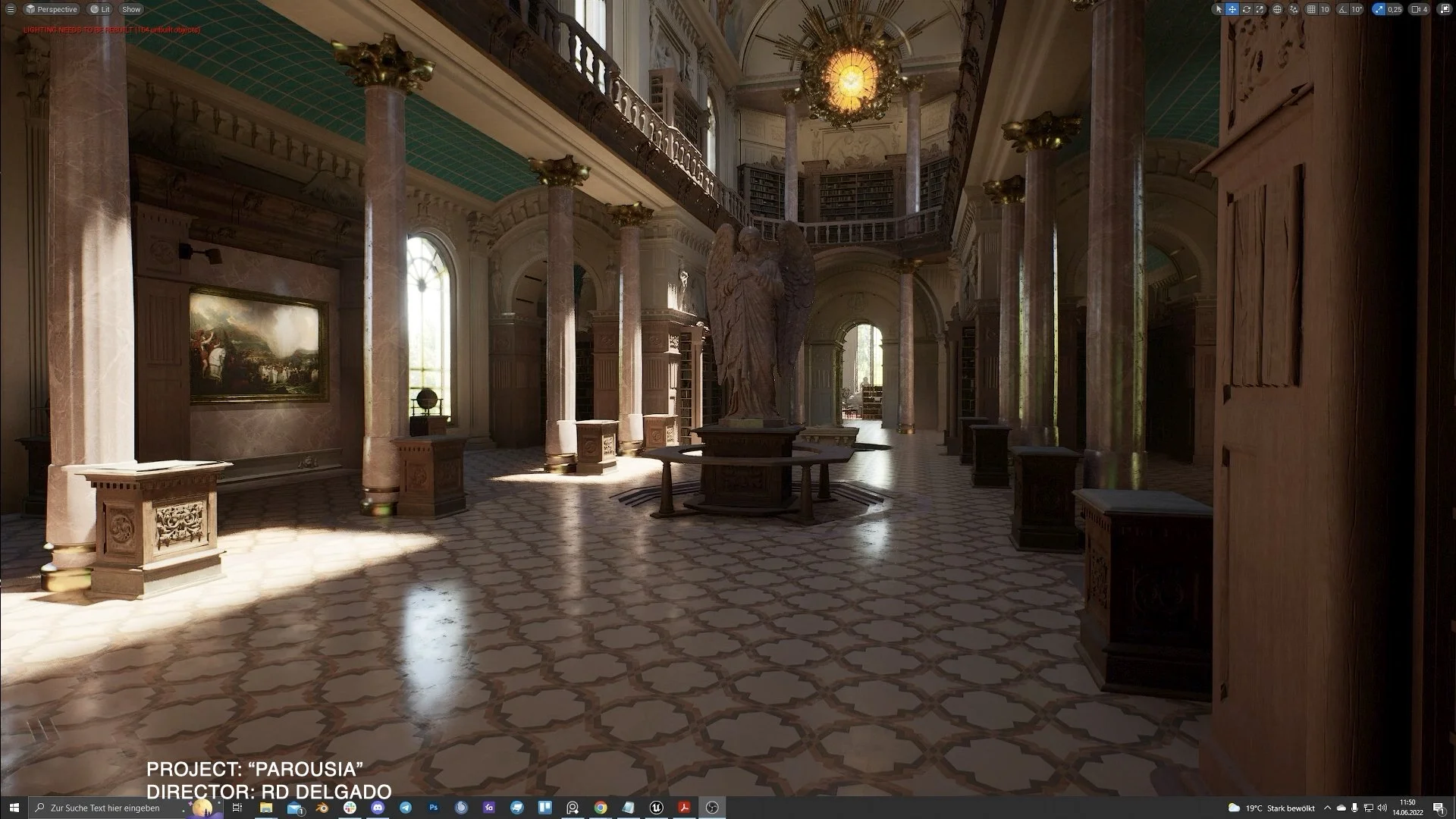Viewport: 1456px width, 819px height.
Task: Click the Show flags button
Action: click(131, 9)
